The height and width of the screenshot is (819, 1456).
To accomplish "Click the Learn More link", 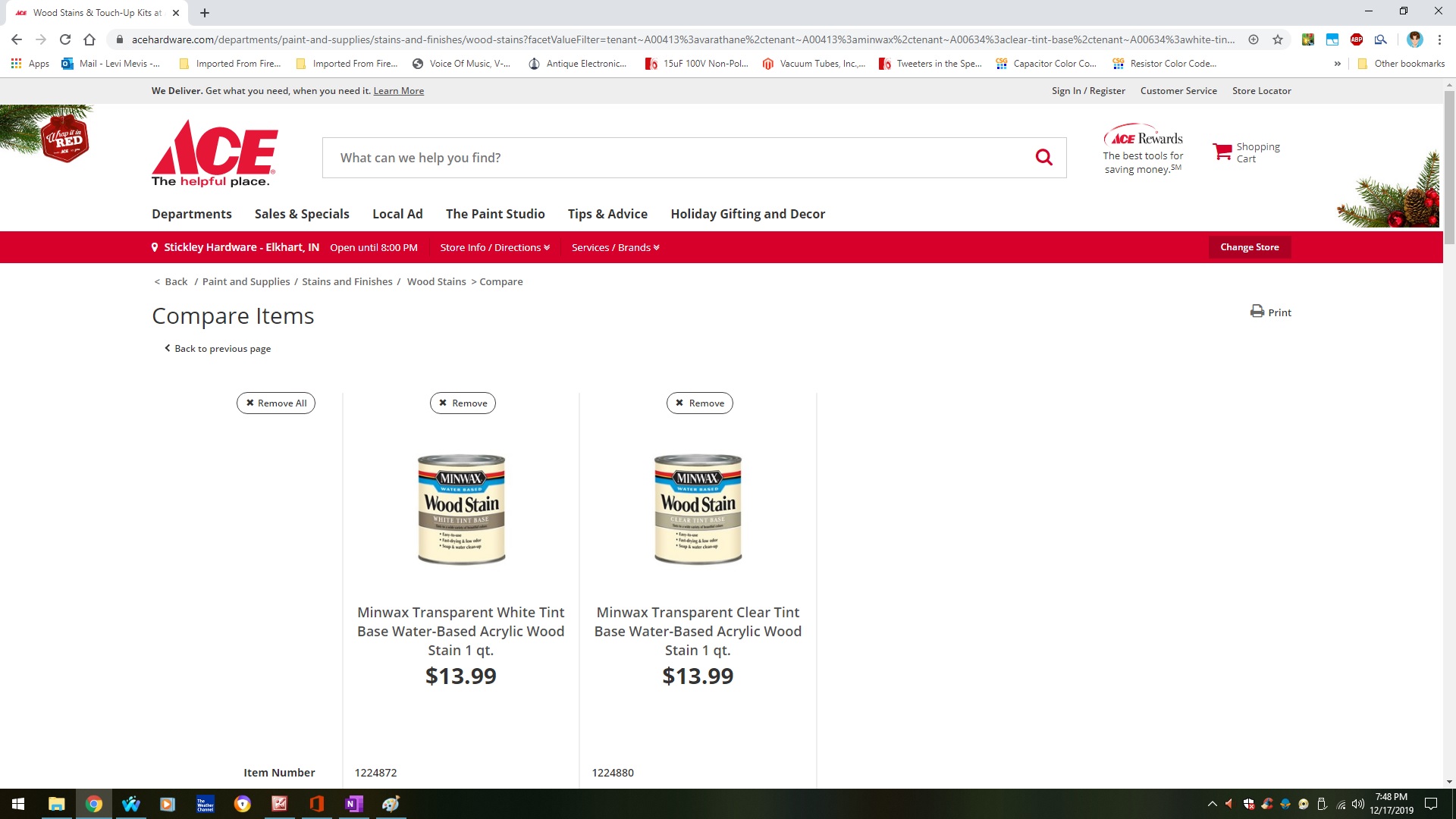I will tap(398, 91).
